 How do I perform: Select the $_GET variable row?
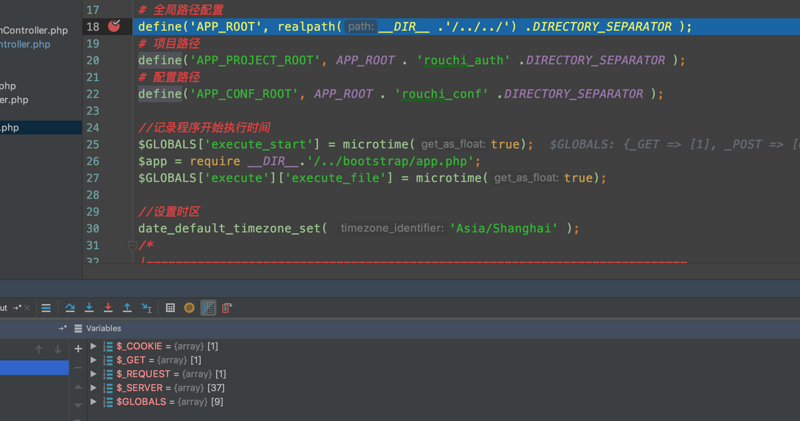(158, 360)
